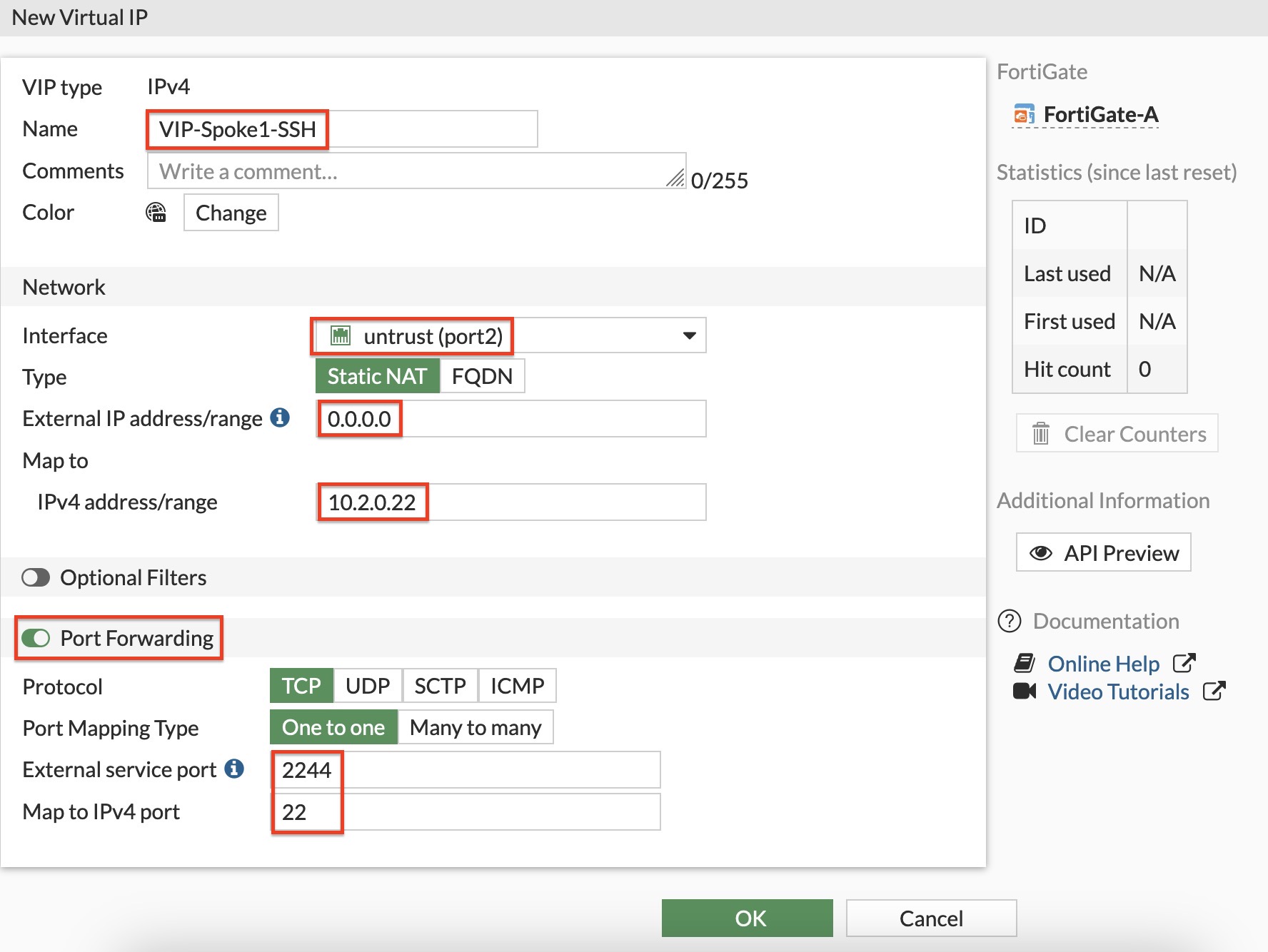Disable the Port Forwarding toggle
The width and height of the screenshot is (1268, 952).
click(36, 638)
